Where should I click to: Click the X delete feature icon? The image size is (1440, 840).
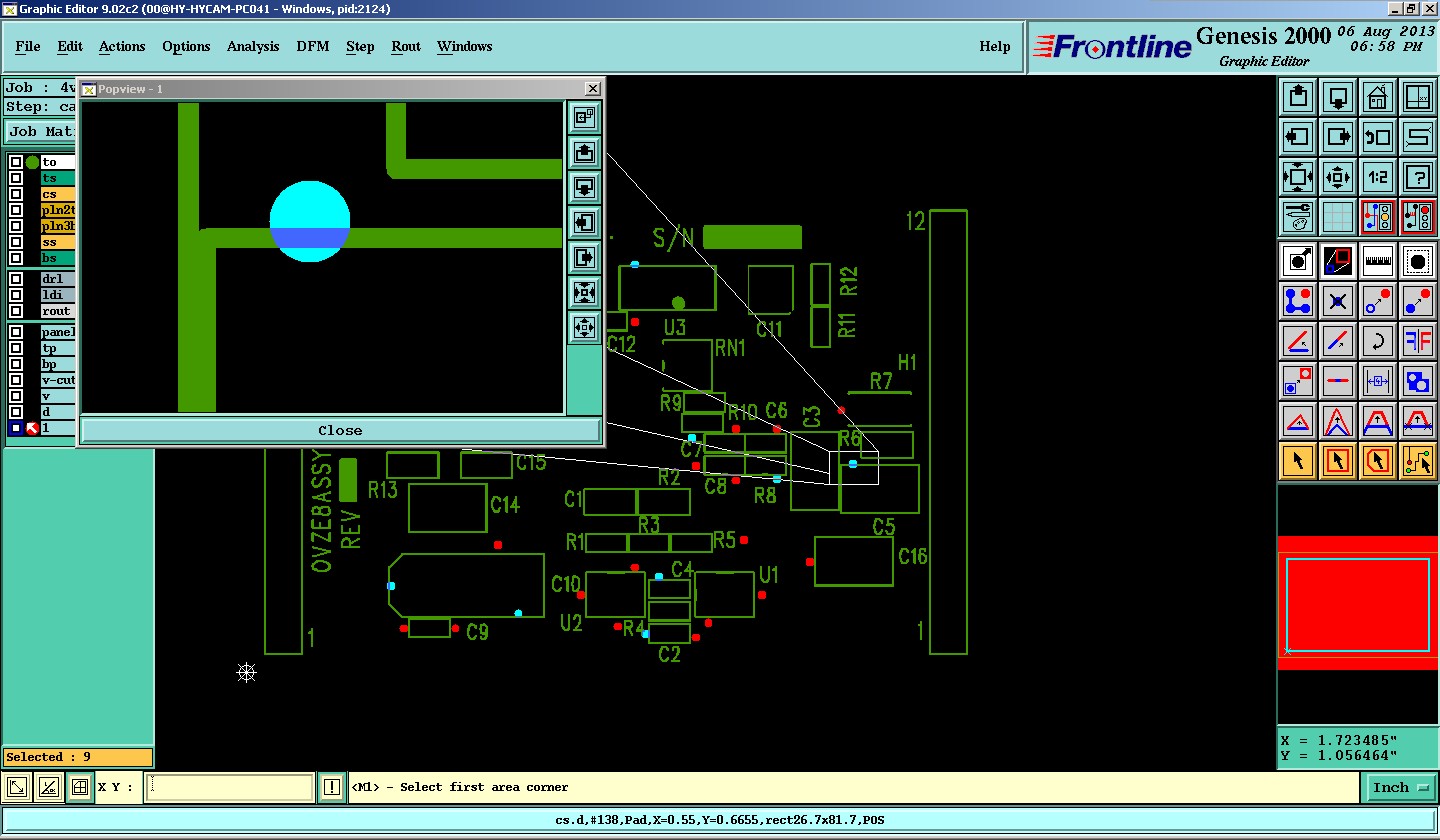click(1338, 301)
